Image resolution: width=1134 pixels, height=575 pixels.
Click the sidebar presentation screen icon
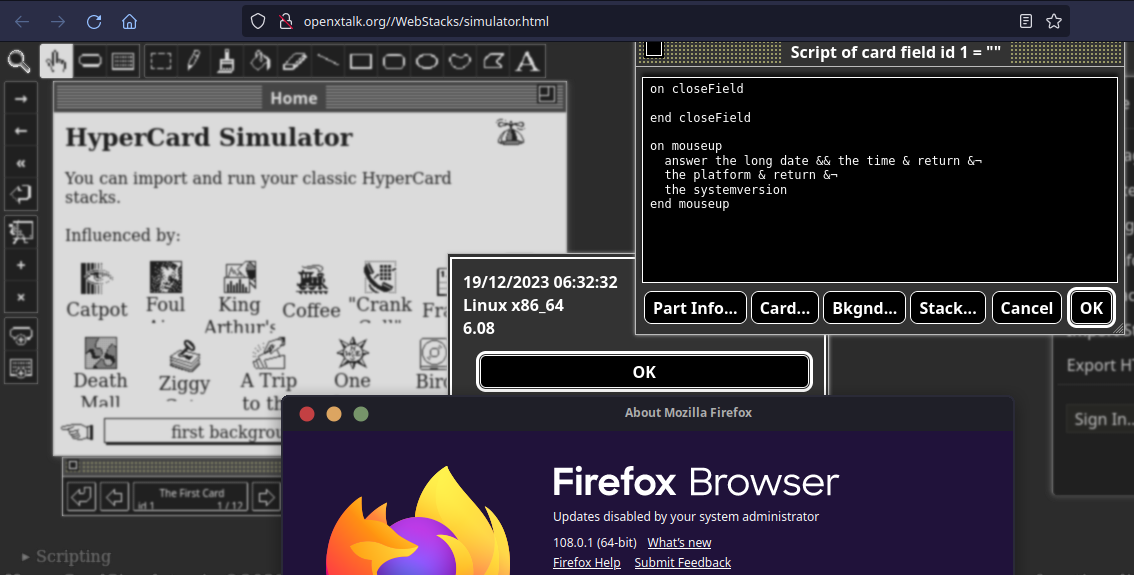pyautogui.click(x=20, y=232)
